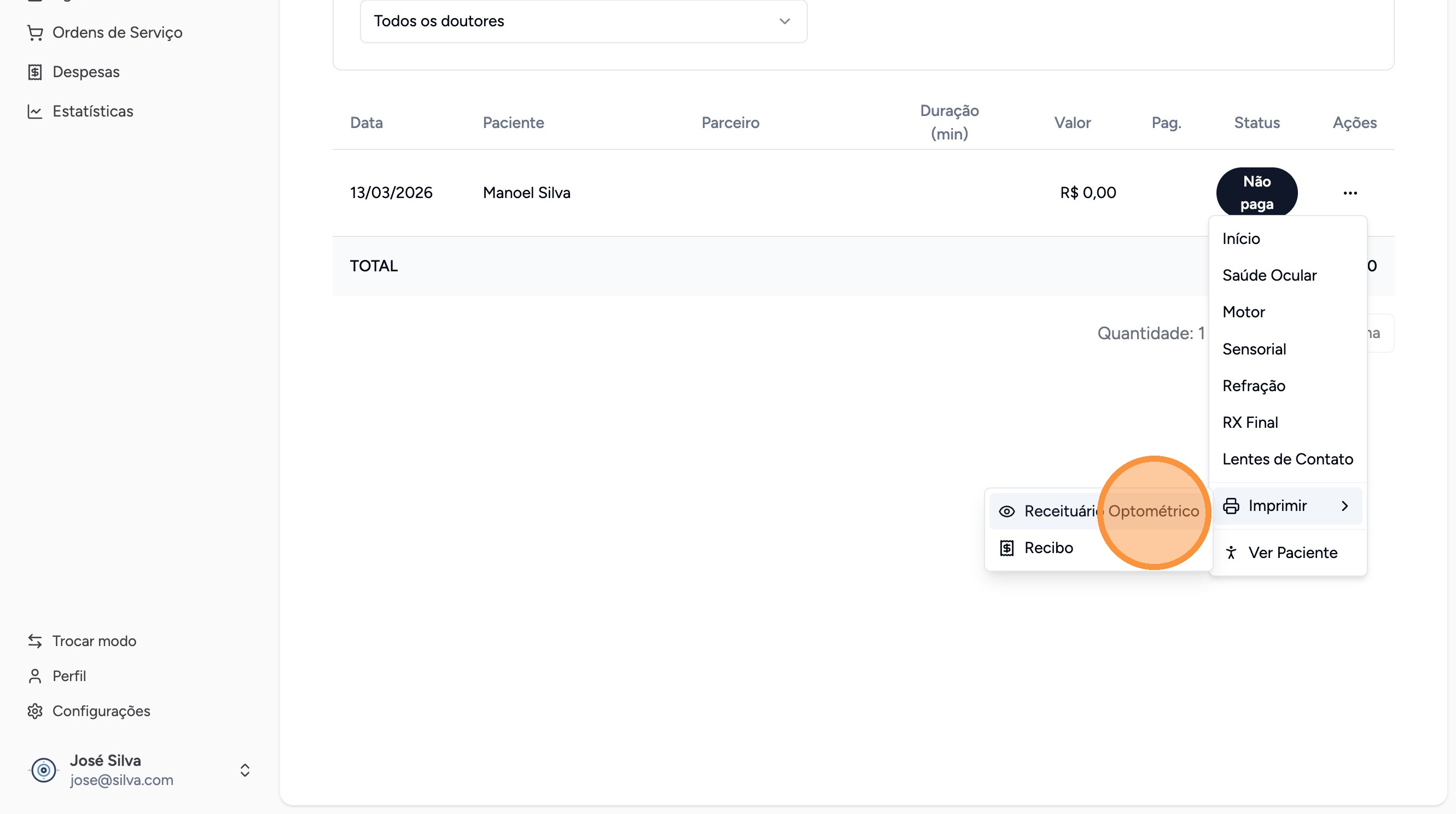Select Saúde Ocular from the menu
The width and height of the screenshot is (1456, 814).
tap(1269, 275)
